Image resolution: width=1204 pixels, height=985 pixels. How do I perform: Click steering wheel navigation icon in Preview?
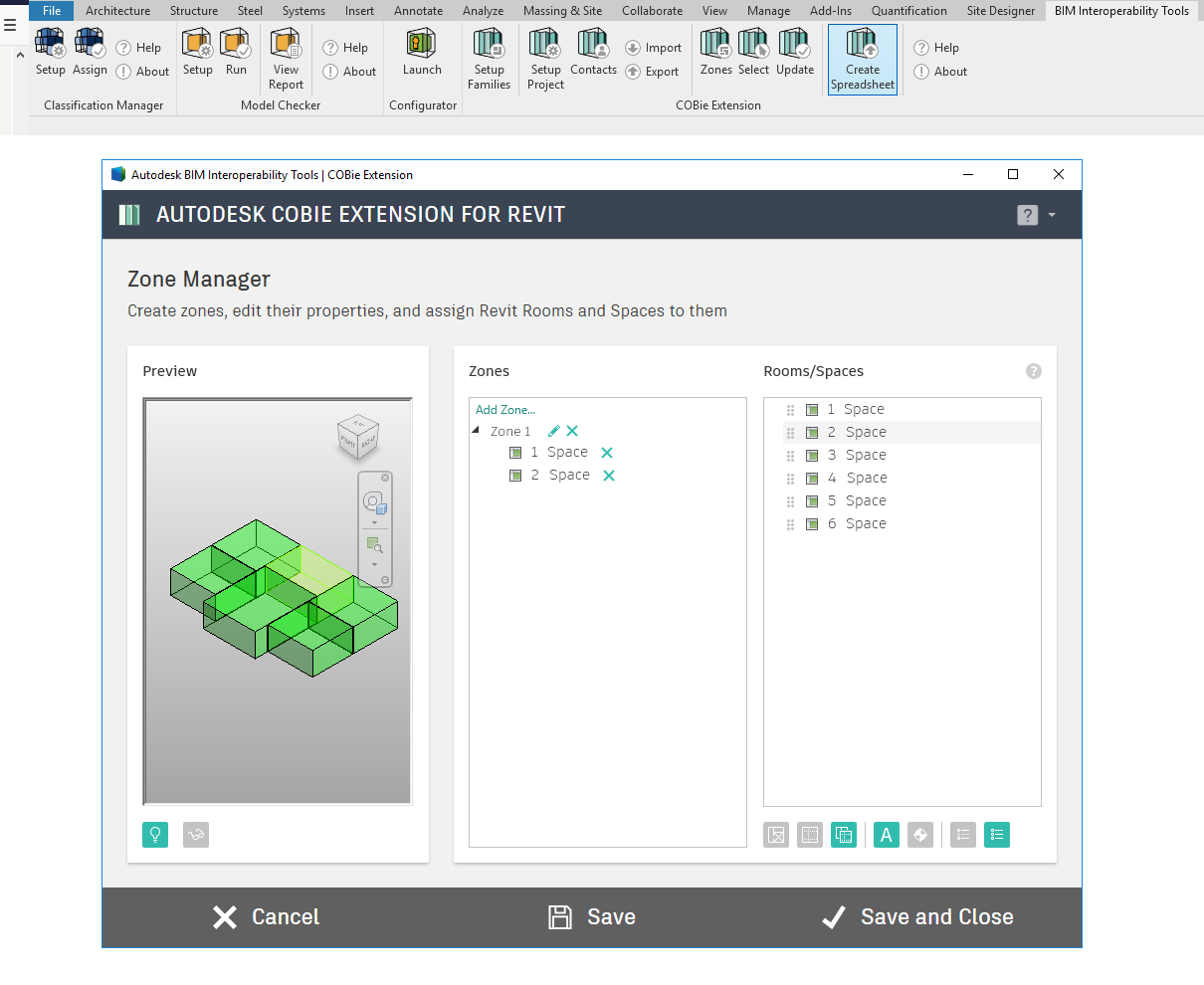[374, 501]
